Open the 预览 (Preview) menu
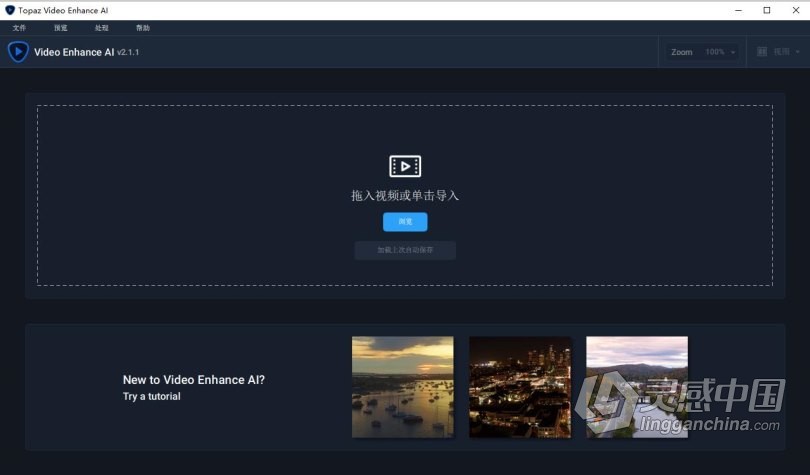Image resolution: width=810 pixels, height=475 pixels. (x=60, y=28)
